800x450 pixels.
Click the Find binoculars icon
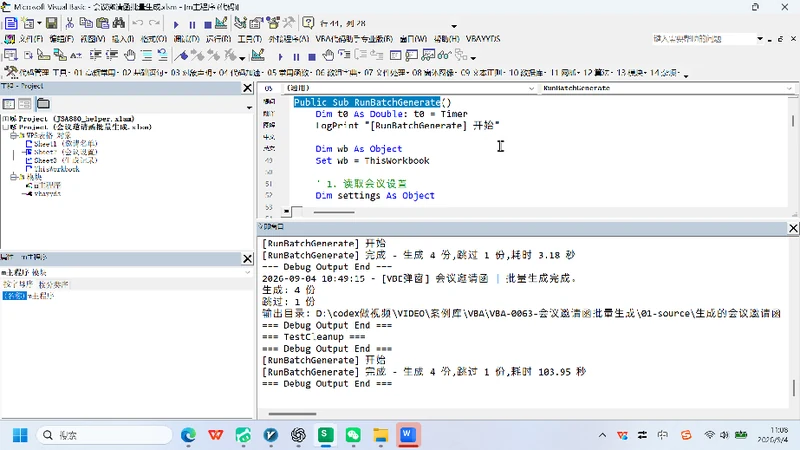(119, 23)
